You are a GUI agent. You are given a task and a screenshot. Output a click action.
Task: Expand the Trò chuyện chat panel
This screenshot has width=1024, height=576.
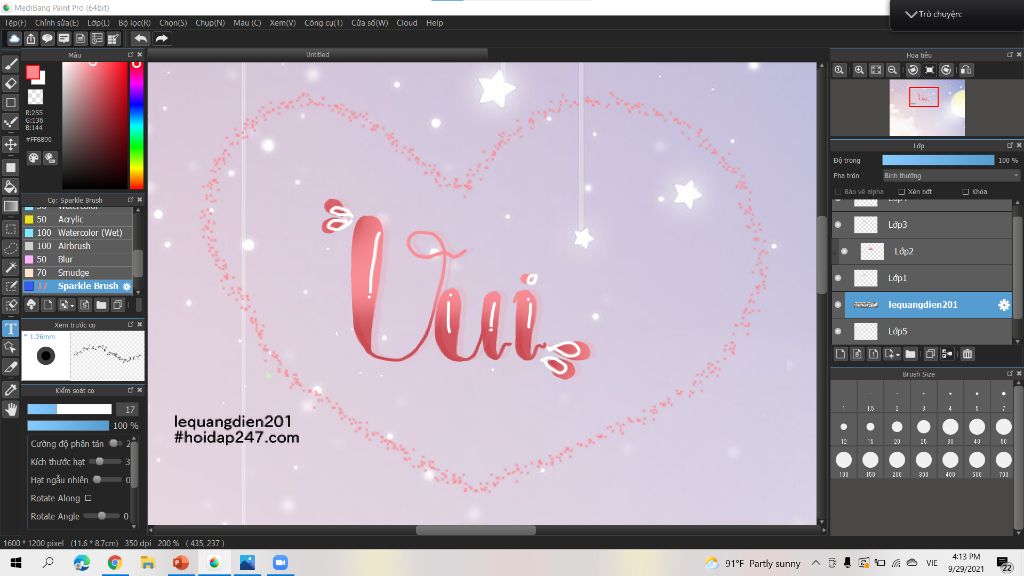point(910,14)
